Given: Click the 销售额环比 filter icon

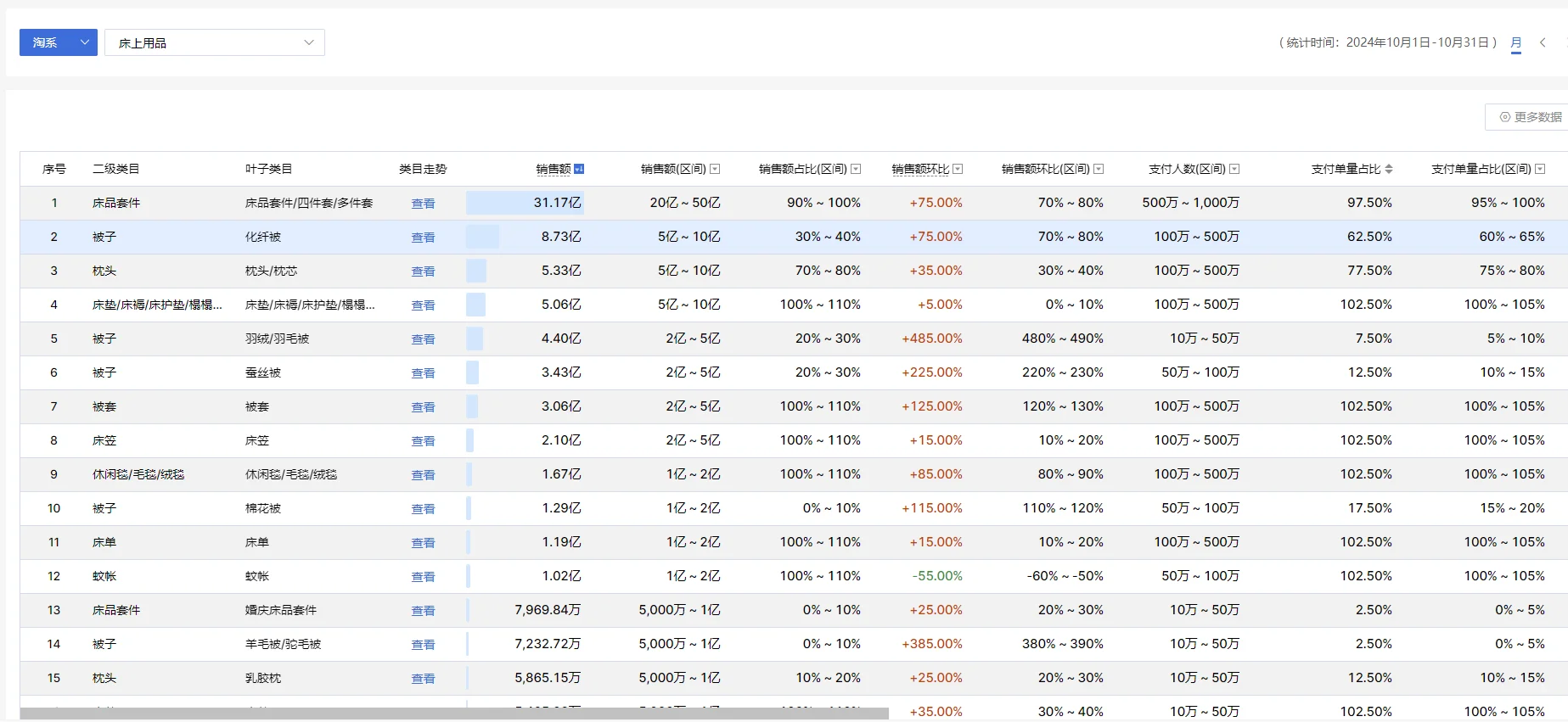Looking at the screenshot, I should click(x=958, y=169).
